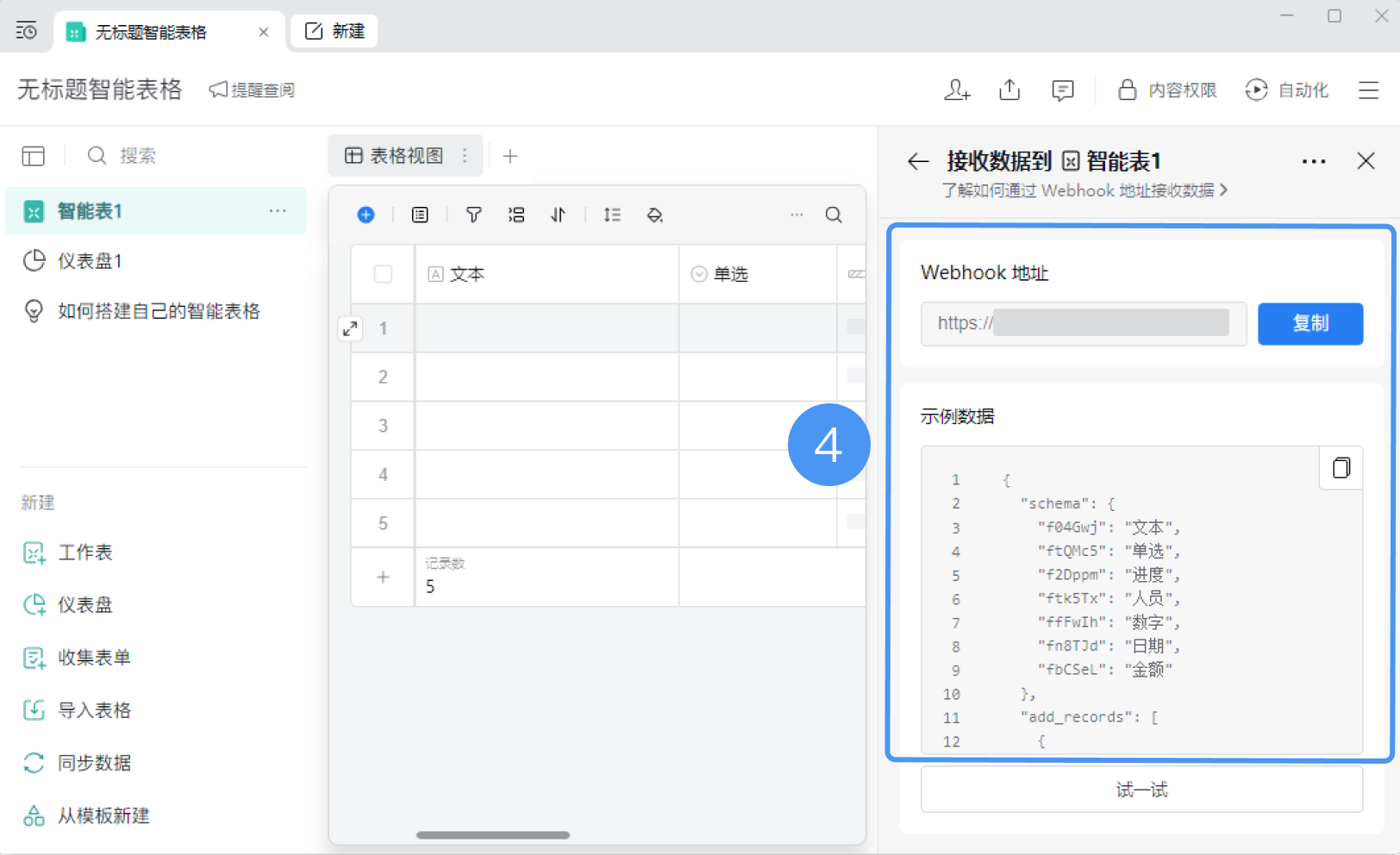Go back from 接收数据到 panel
The image size is (1400, 855).
918,161
